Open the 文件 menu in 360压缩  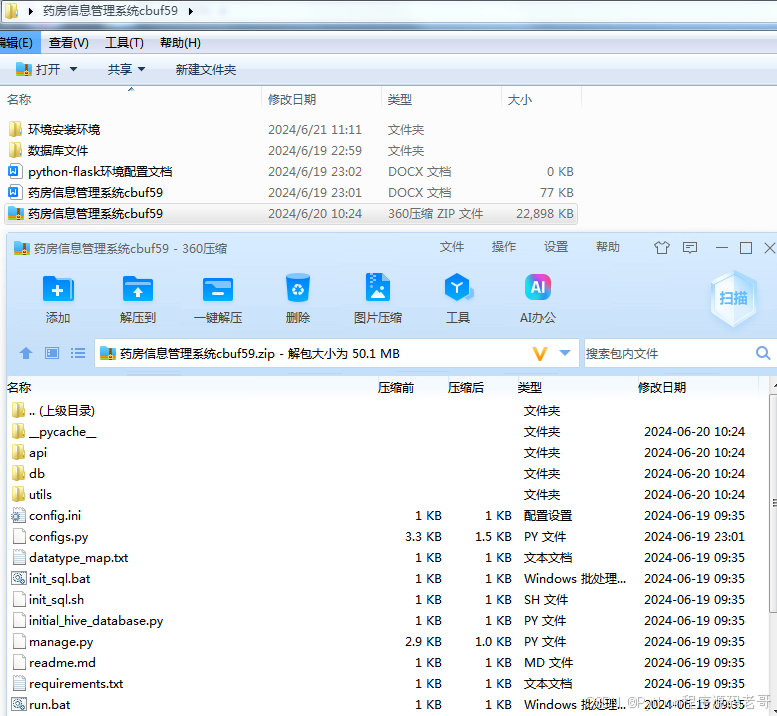tap(451, 247)
